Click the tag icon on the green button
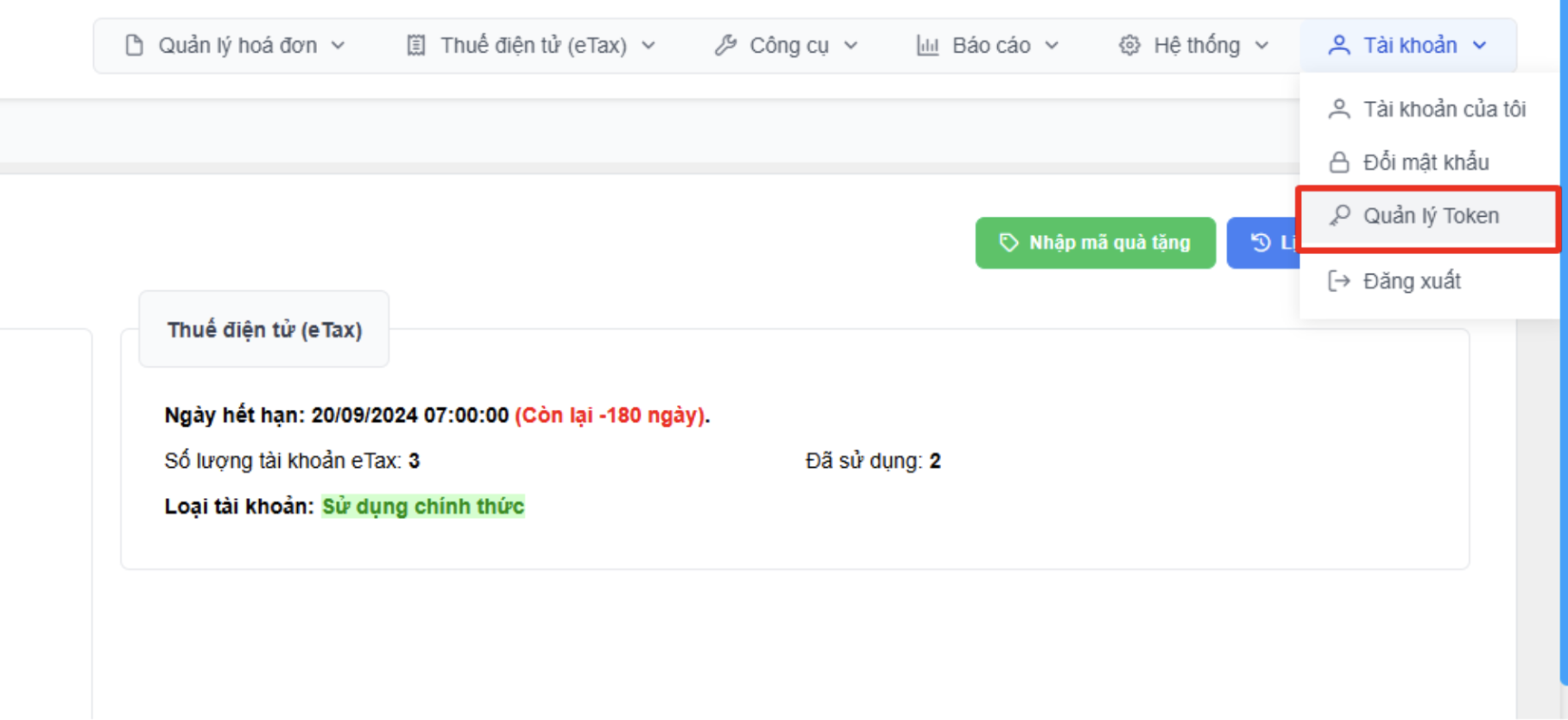The image size is (1568, 720). 1008,243
